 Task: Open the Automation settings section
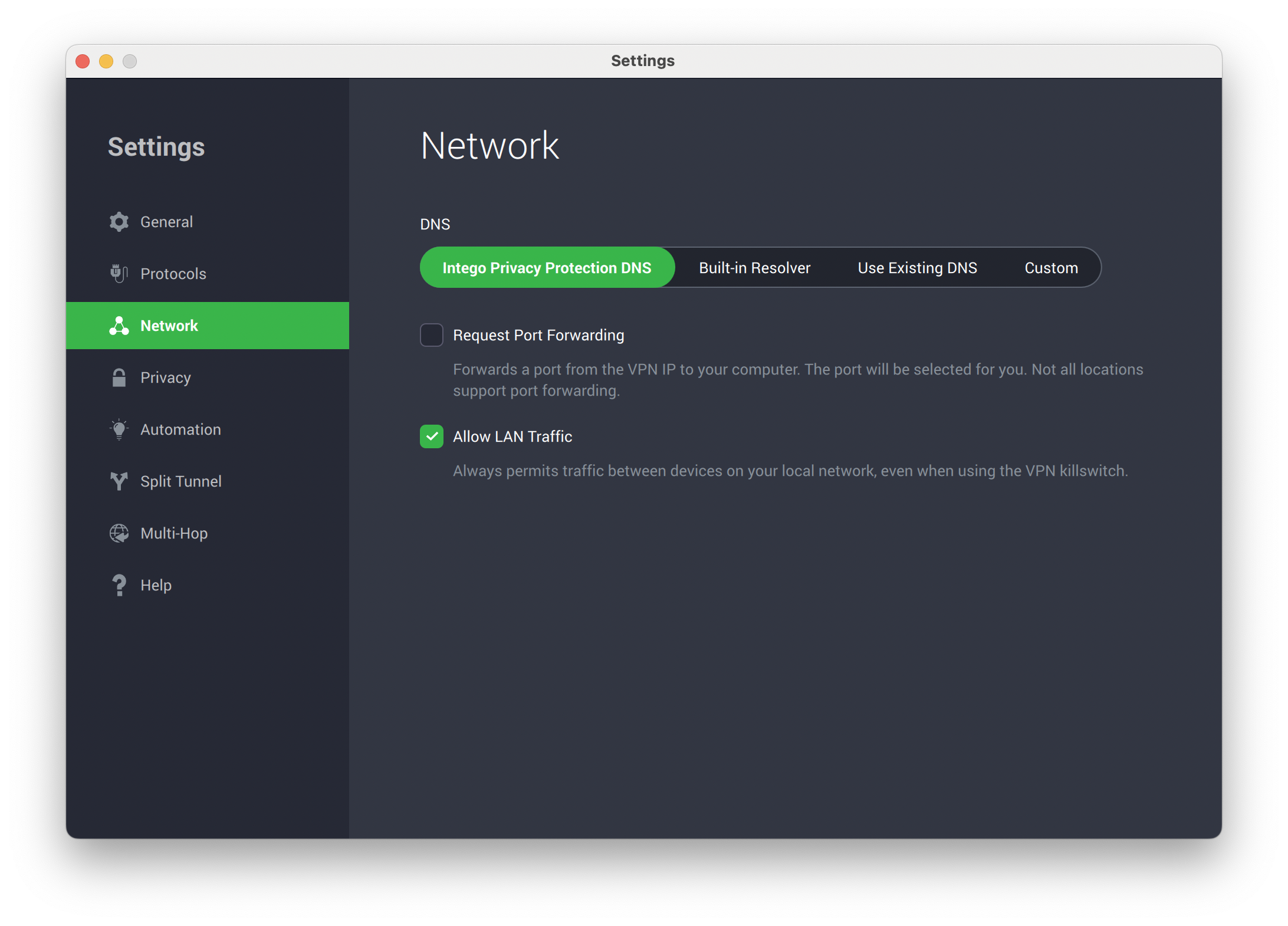coord(208,429)
